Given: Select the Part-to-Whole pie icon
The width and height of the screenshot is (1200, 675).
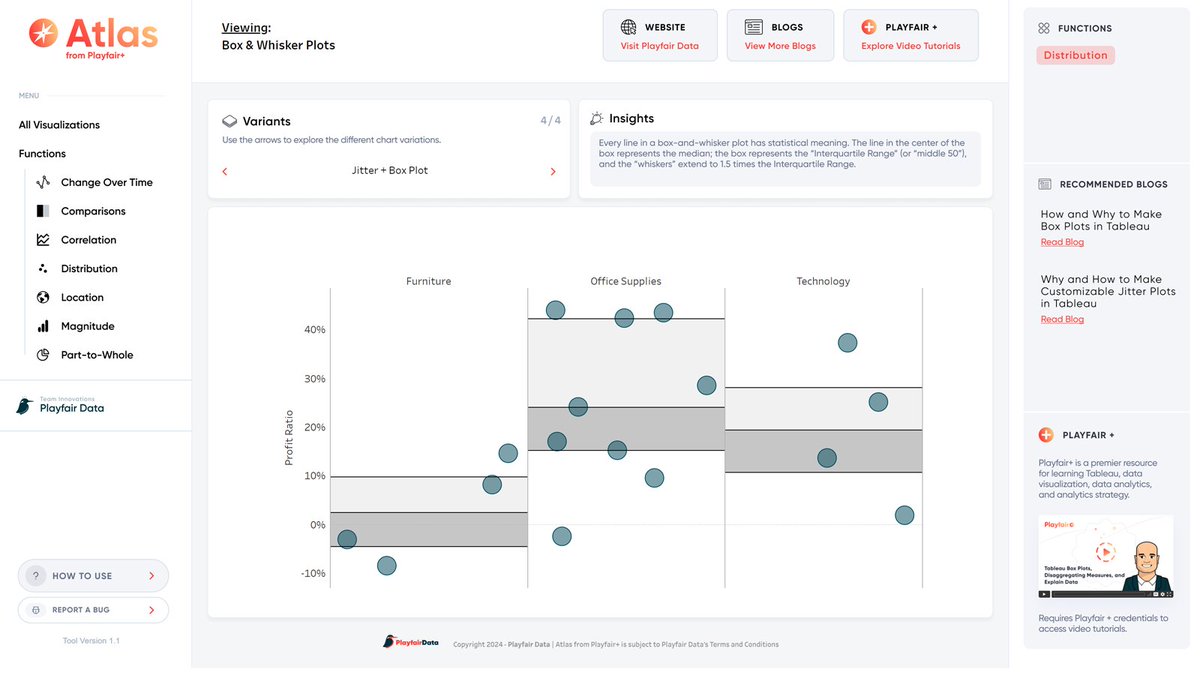Looking at the screenshot, I should 43,355.
